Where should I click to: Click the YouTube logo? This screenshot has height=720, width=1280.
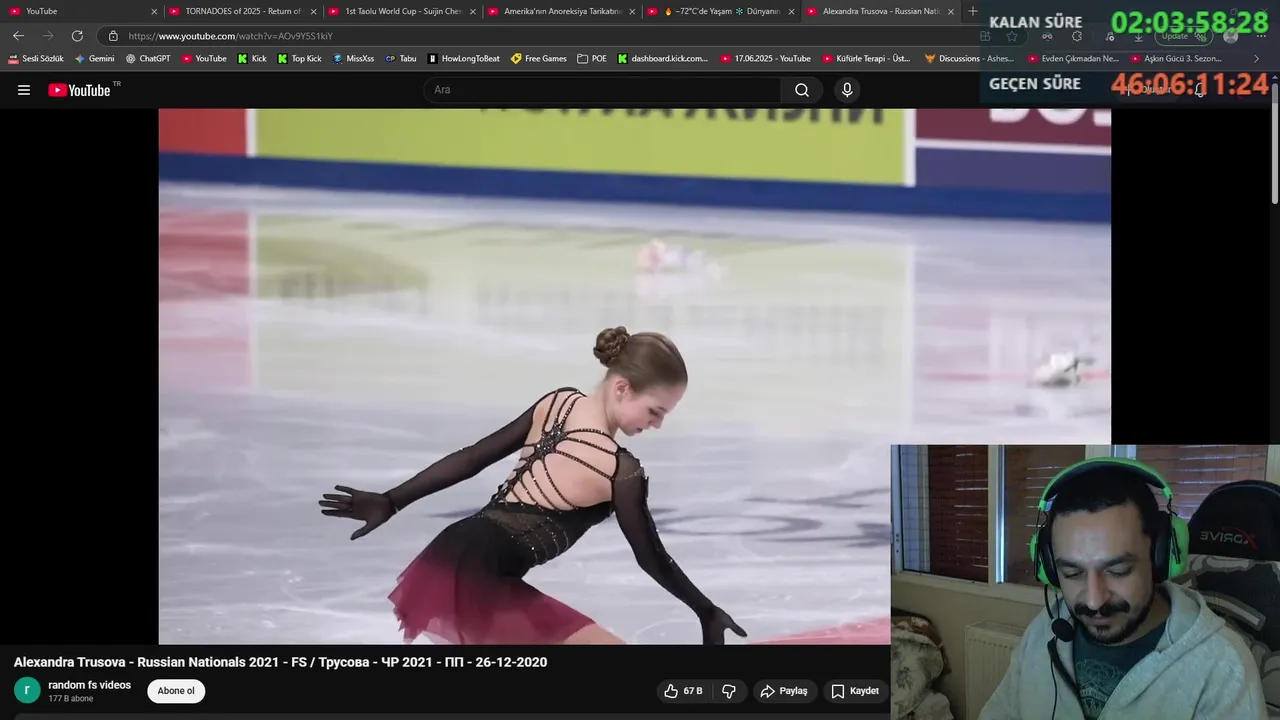[79, 90]
